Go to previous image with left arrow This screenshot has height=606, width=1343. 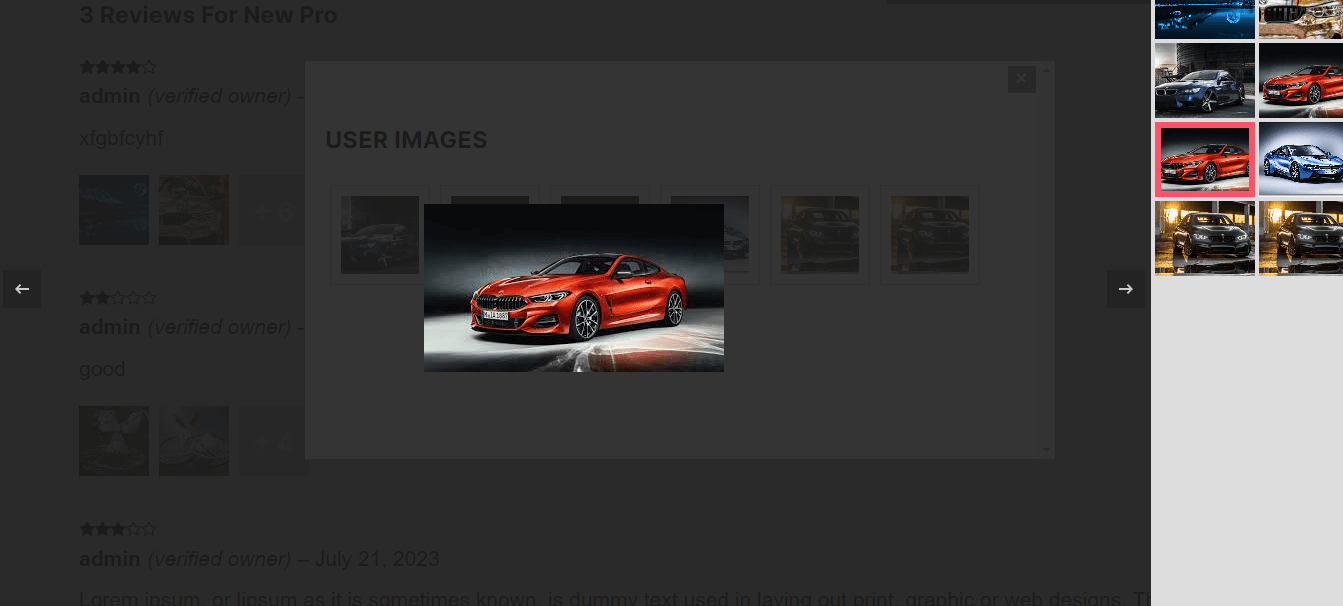(x=22, y=289)
